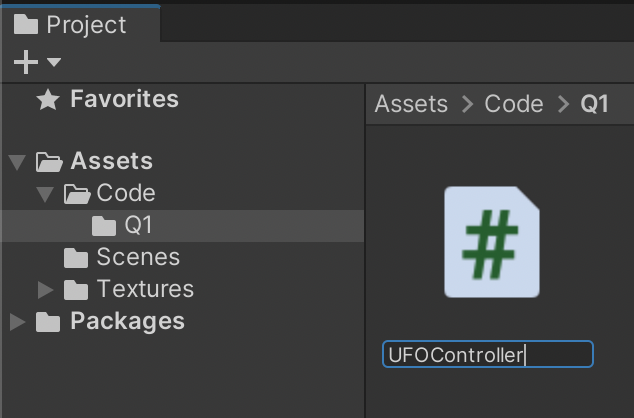634x418 pixels.
Task: Click the Assets open folder icon
Action: point(48,162)
